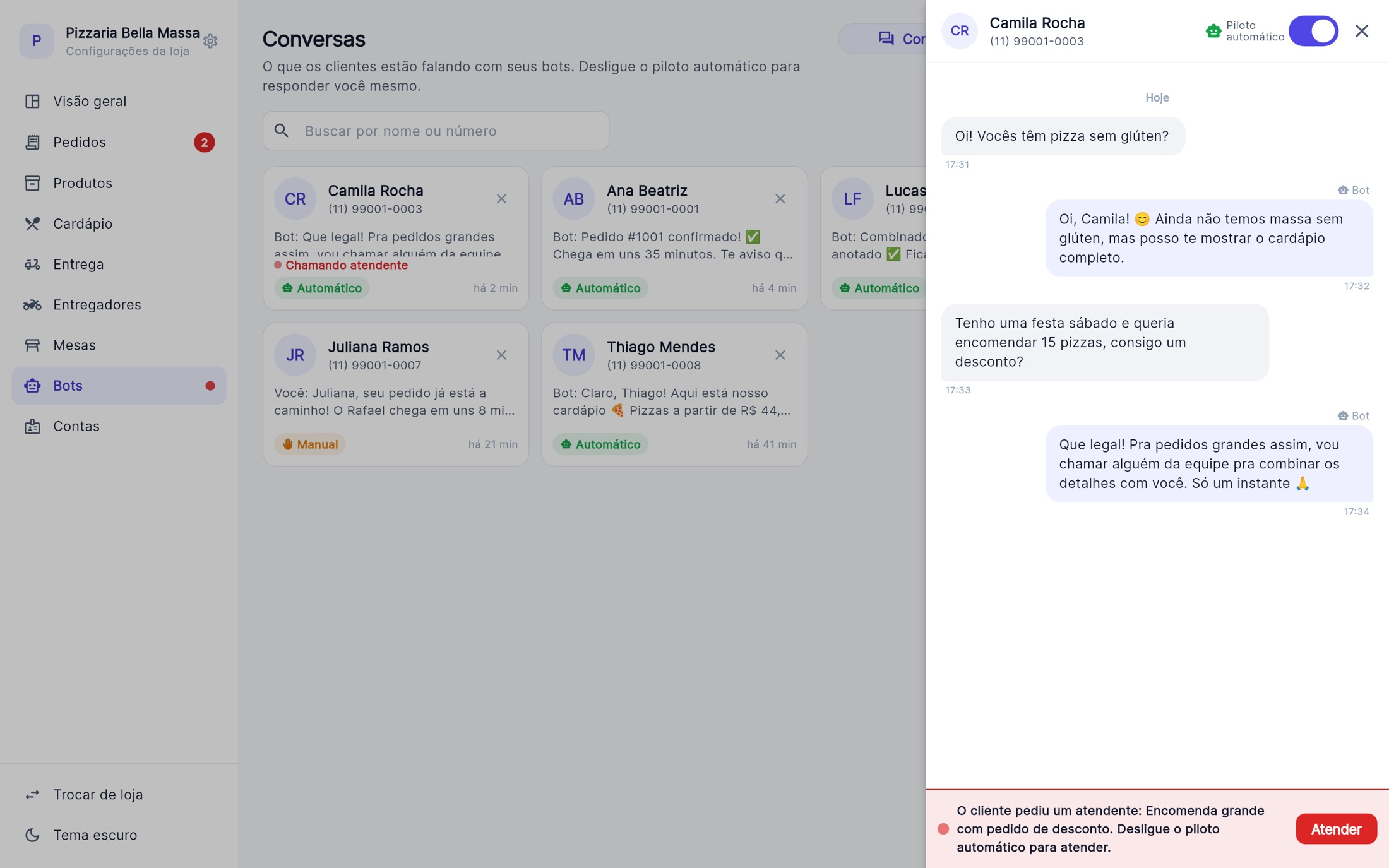Click Automático badge on Camila Rocha card
The width and height of the screenshot is (1389, 868).
pos(322,288)
